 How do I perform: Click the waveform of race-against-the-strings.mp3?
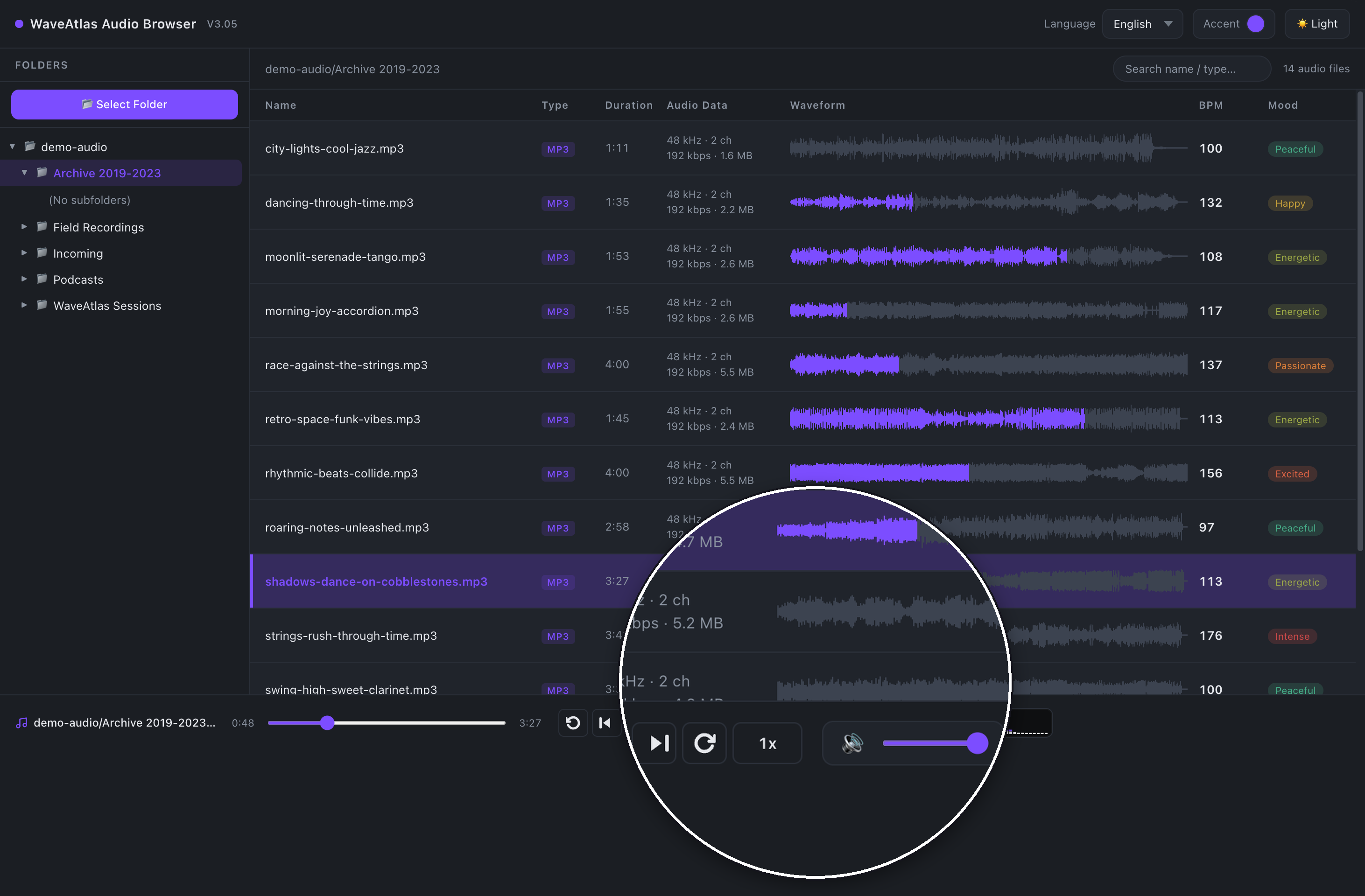click(988, 364)
